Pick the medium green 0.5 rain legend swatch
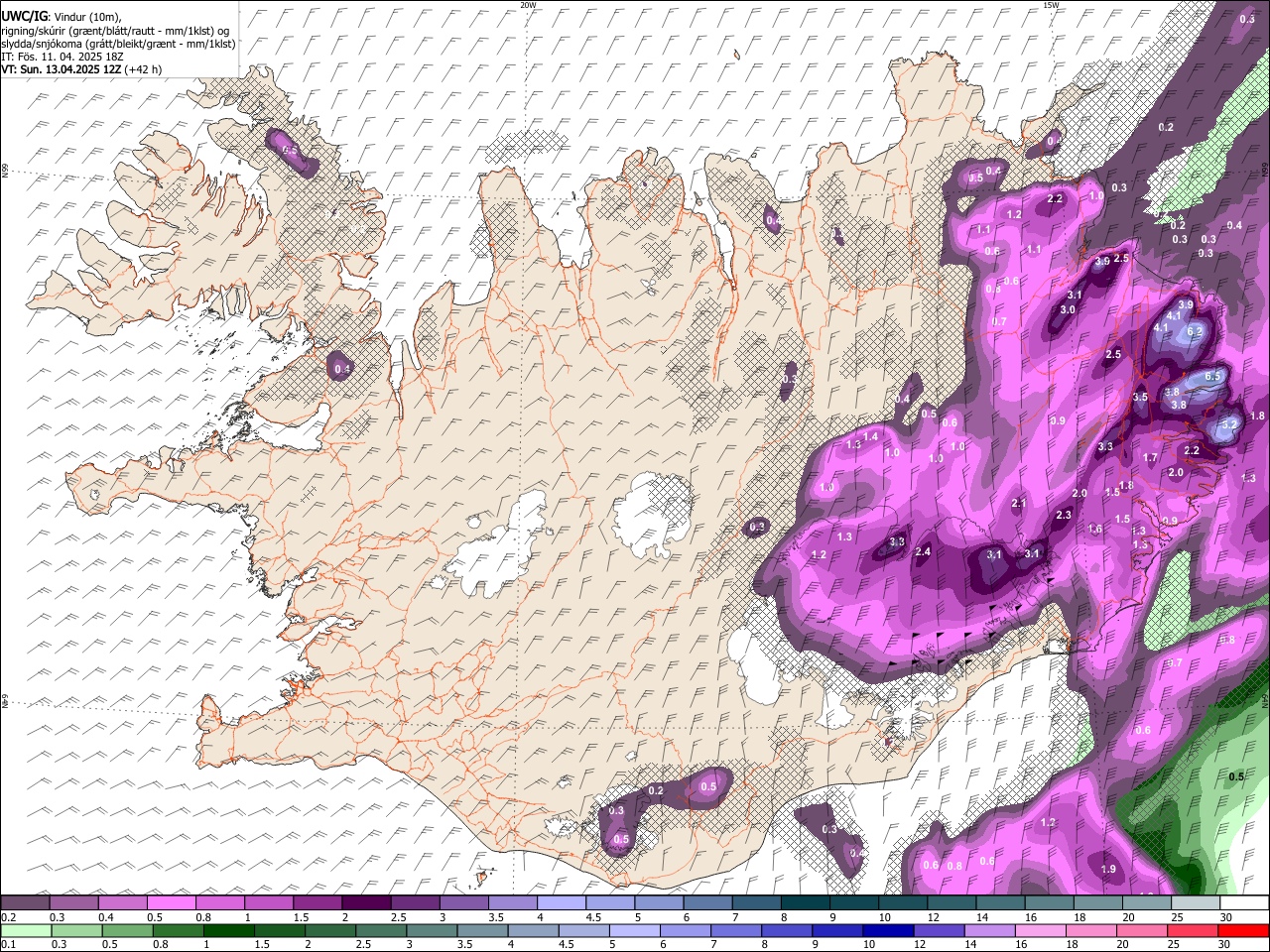Viewport: 1270px width, 952px height. [127, 930]
